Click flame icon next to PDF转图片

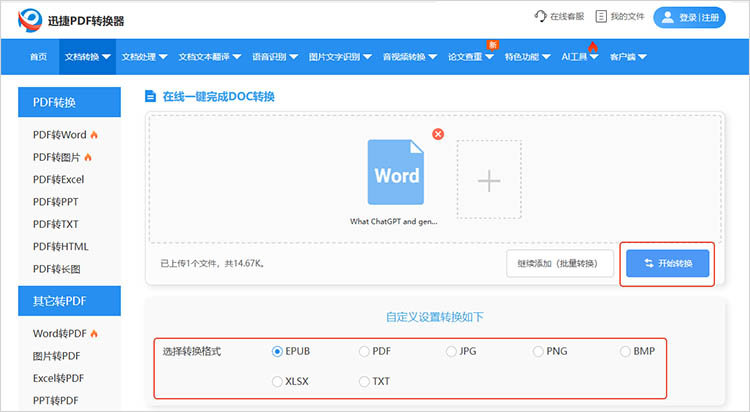coord(88,157)
